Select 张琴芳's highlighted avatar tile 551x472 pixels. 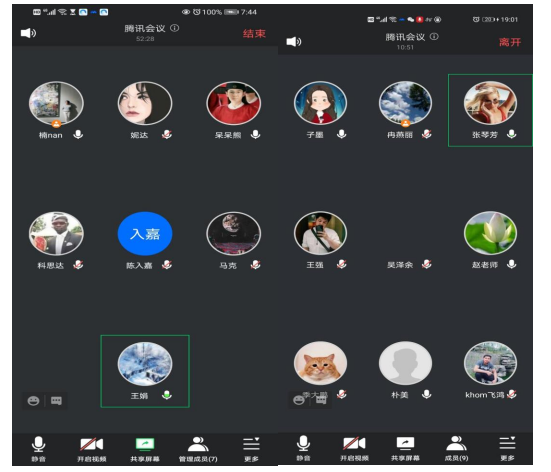pos(490,110)
